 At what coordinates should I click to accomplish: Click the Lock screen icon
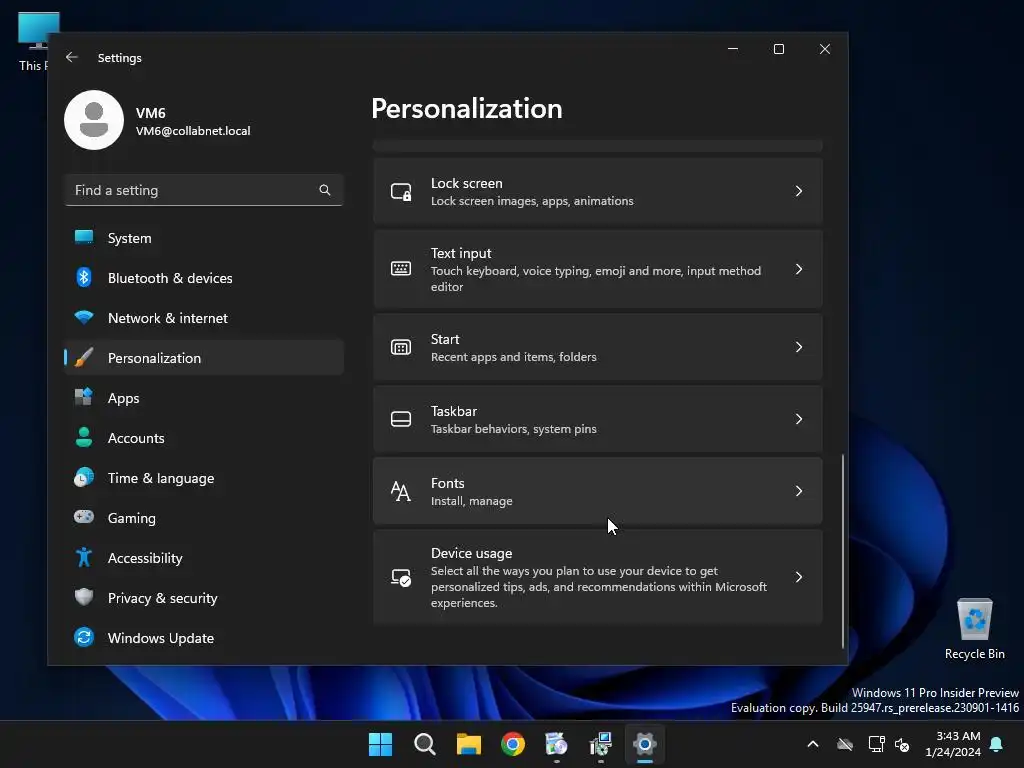(x=401, y=191)
